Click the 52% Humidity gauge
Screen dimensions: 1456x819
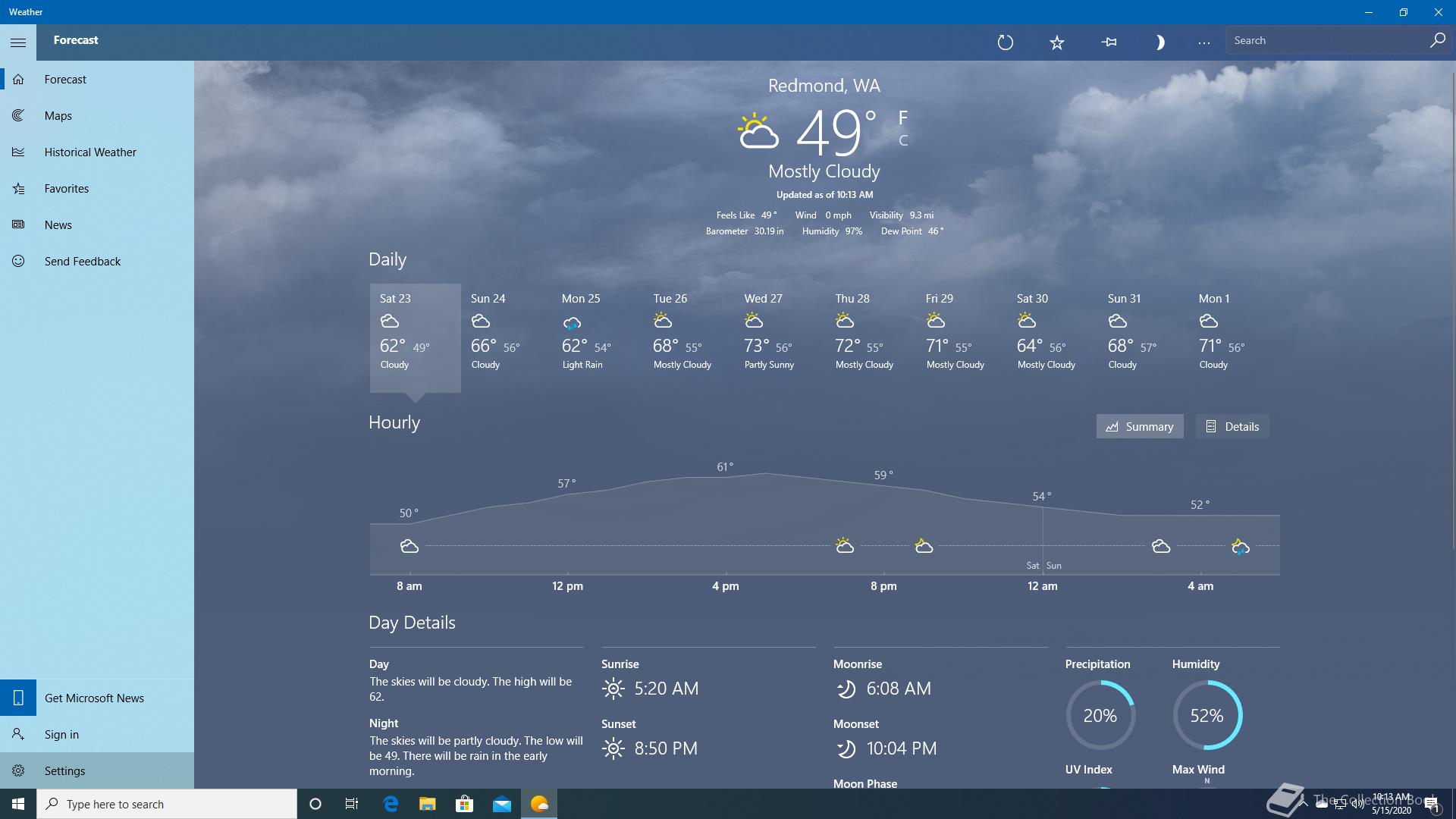click(1207, 715)
